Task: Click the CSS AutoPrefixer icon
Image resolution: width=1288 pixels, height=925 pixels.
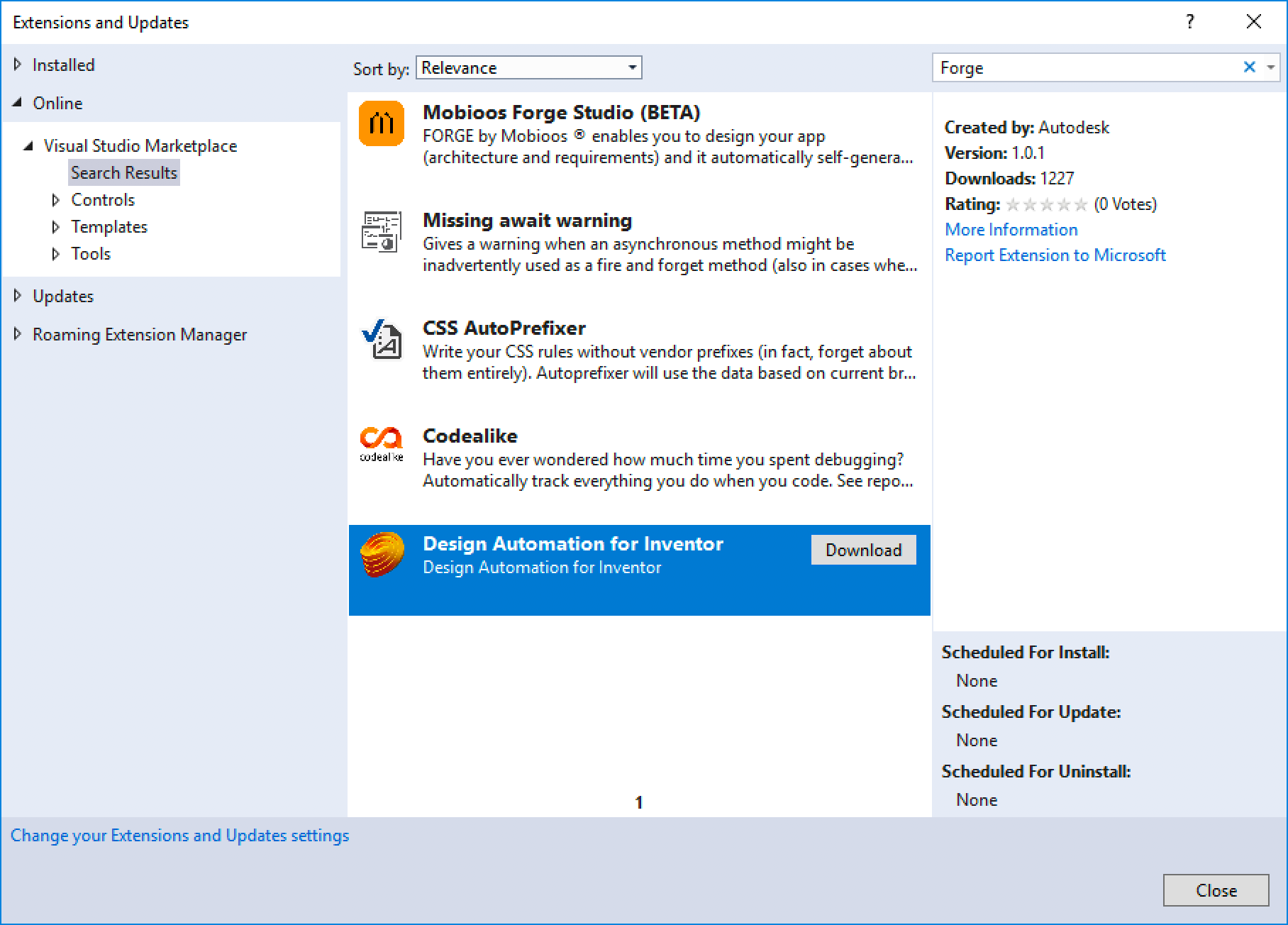Action: coord(382,339)
